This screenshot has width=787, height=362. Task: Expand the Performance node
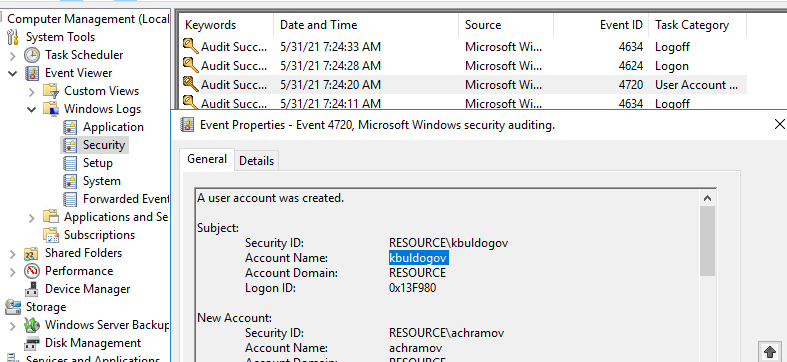click(x=13, y=272)
